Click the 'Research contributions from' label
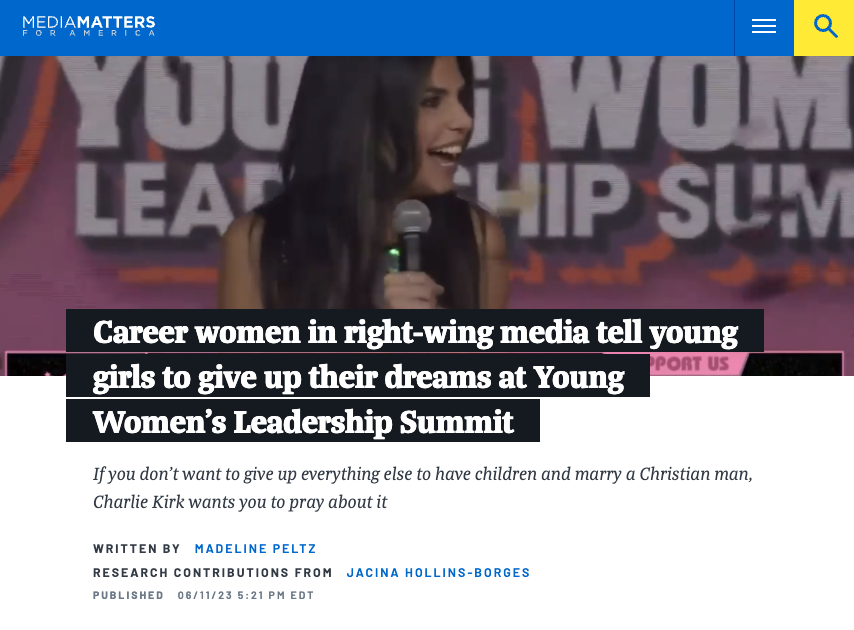The width and height of the screenshot is (854, 630). (x=213, y=573)
